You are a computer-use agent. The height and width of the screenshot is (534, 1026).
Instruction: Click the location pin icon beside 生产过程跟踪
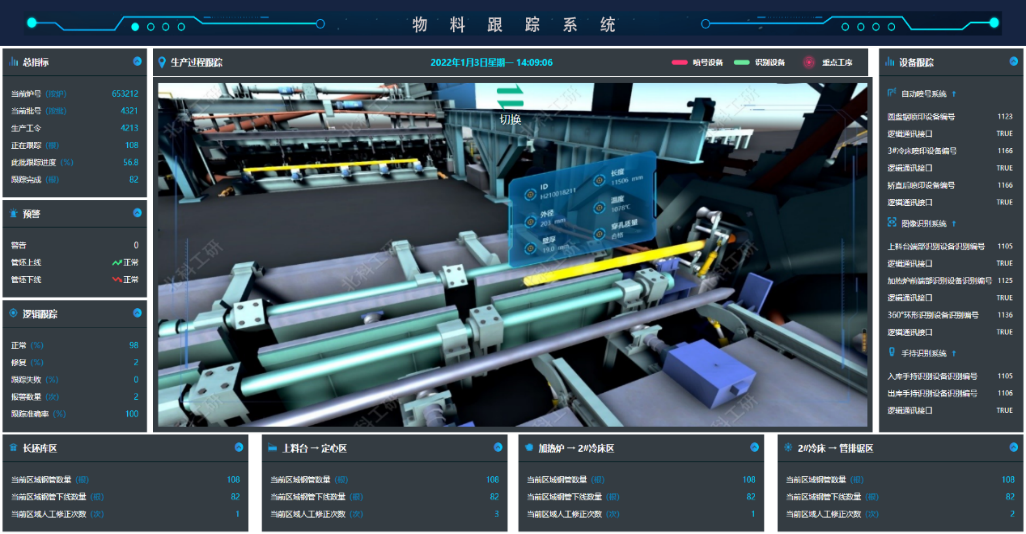pyautogui.click(x=163, y=62)
